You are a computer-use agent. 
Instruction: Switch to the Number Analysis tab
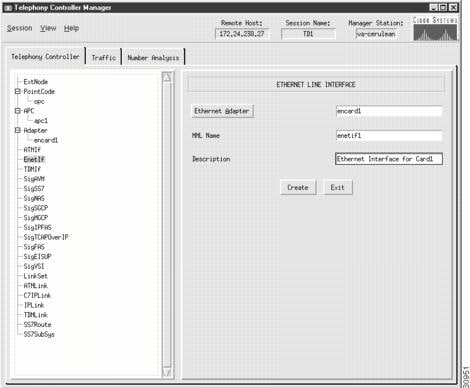pos(153,57)
